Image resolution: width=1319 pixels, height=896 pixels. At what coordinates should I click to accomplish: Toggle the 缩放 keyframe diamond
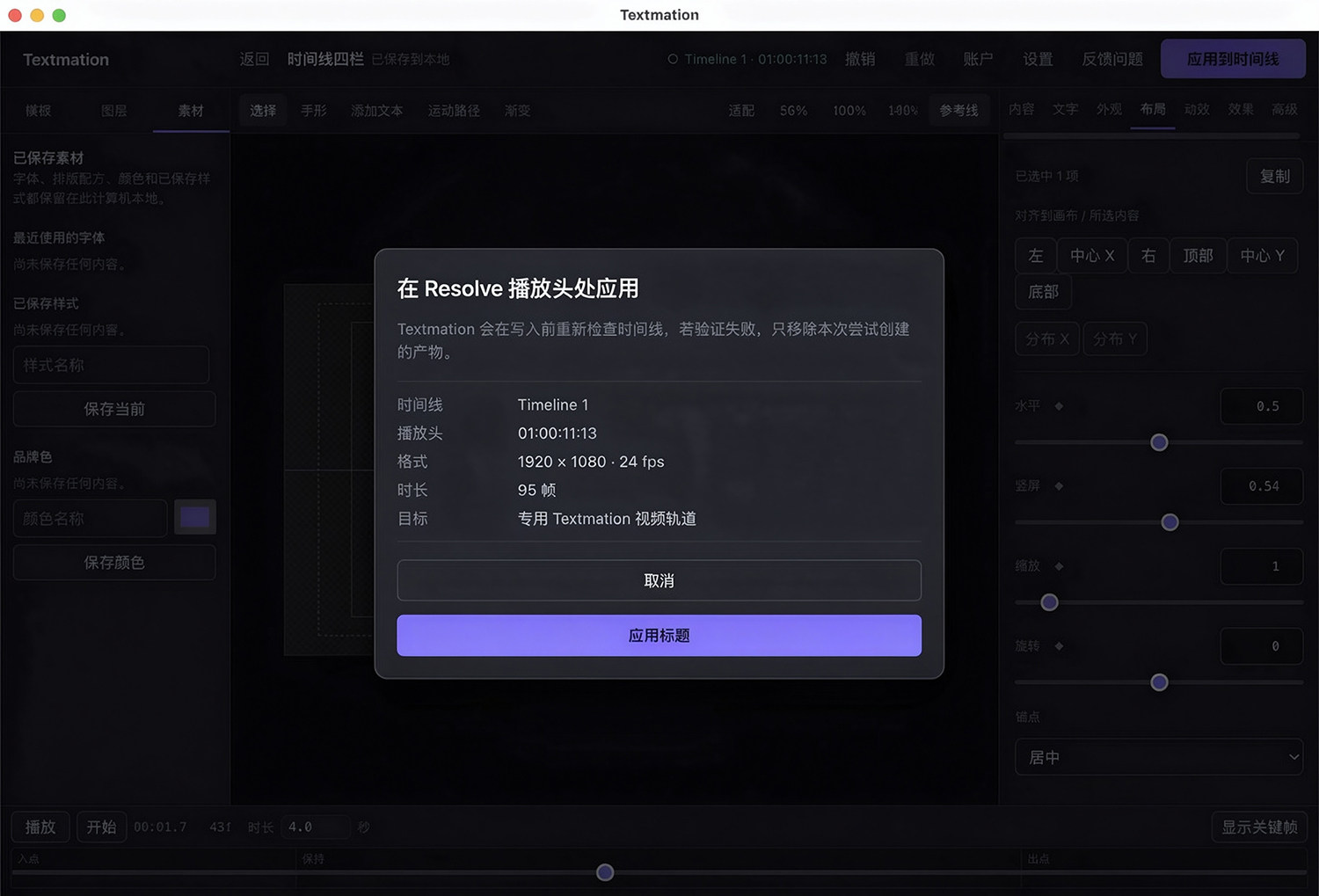pos(1059,566)
